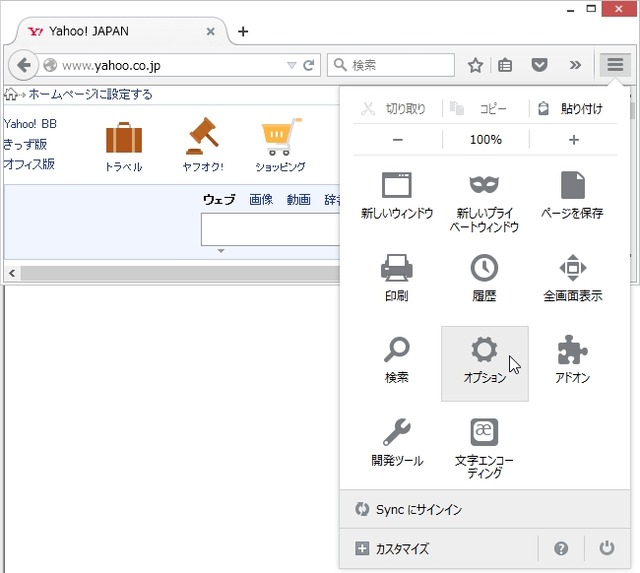Expand dropdown arrow below Yahoo search box
The width and height of the screenshot is (640, 573).
tap(221, 251)
